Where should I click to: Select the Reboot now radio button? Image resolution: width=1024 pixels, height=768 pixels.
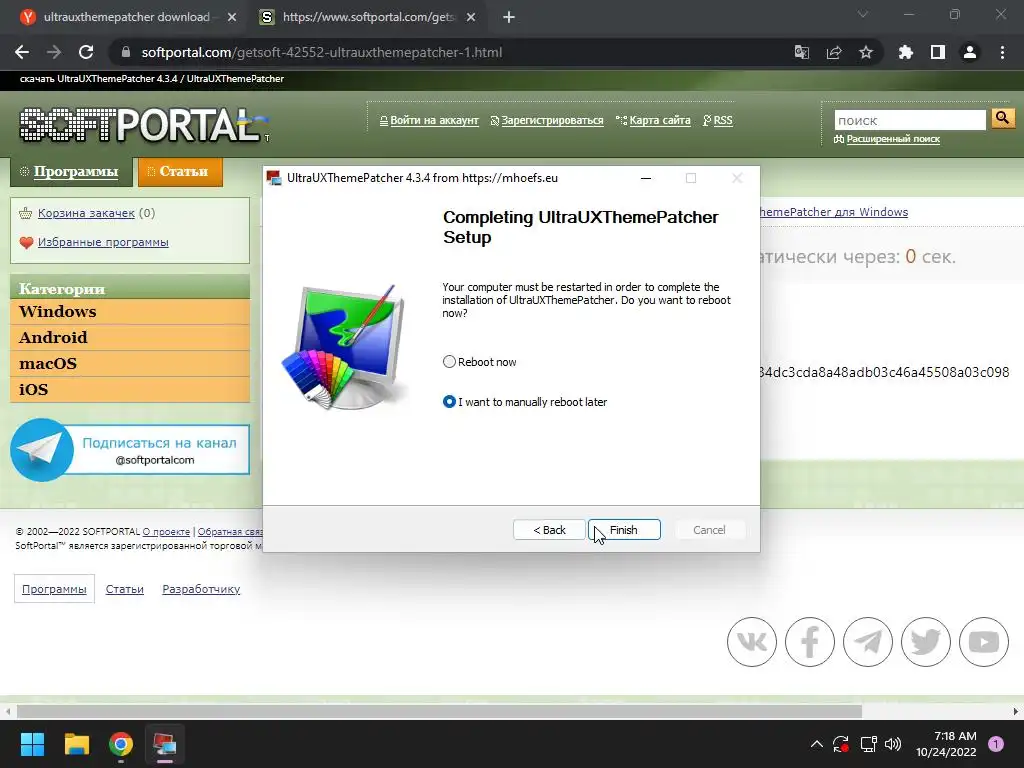(449, 362)
